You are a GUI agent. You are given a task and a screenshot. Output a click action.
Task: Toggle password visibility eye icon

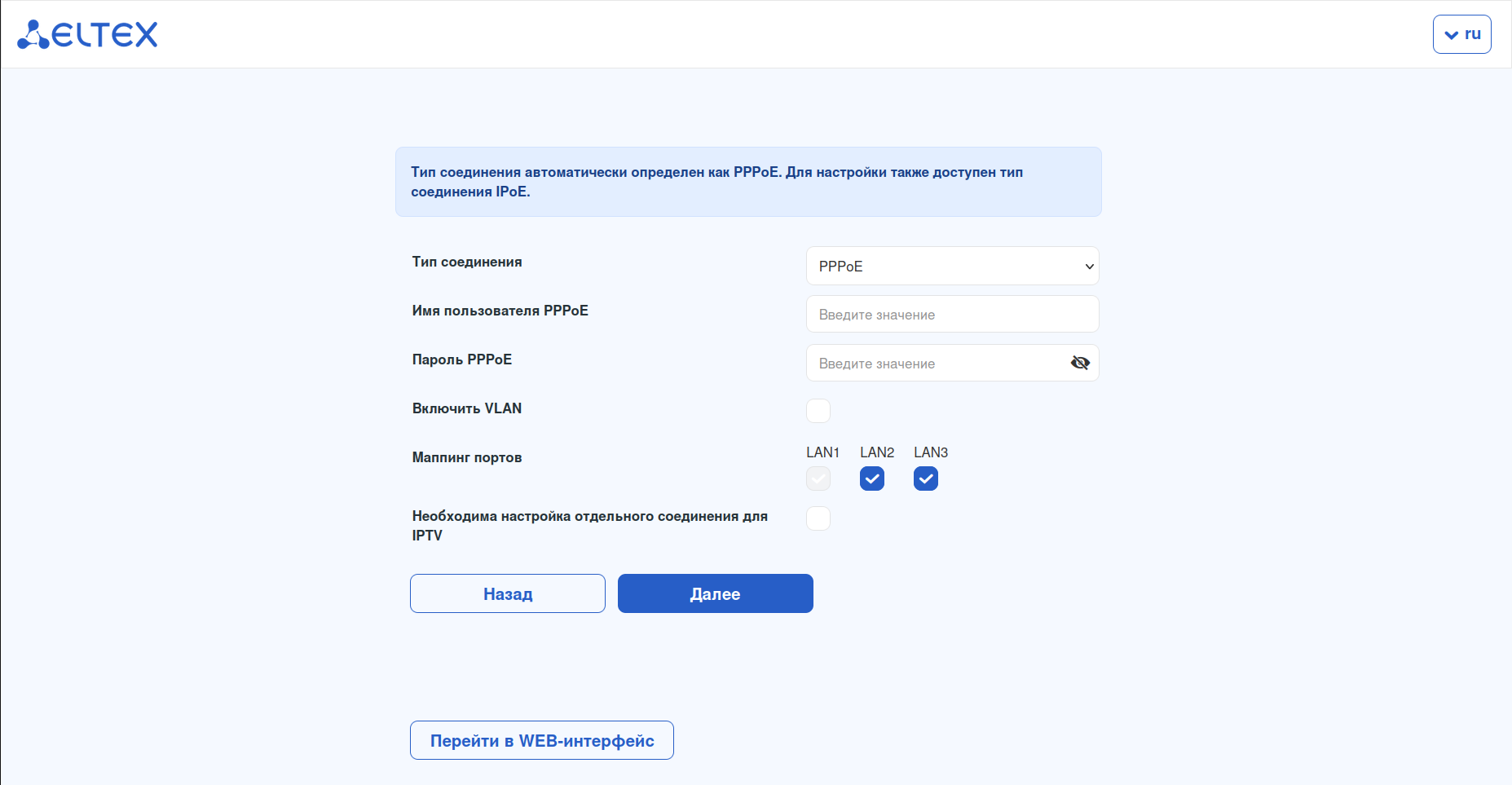1080,363
